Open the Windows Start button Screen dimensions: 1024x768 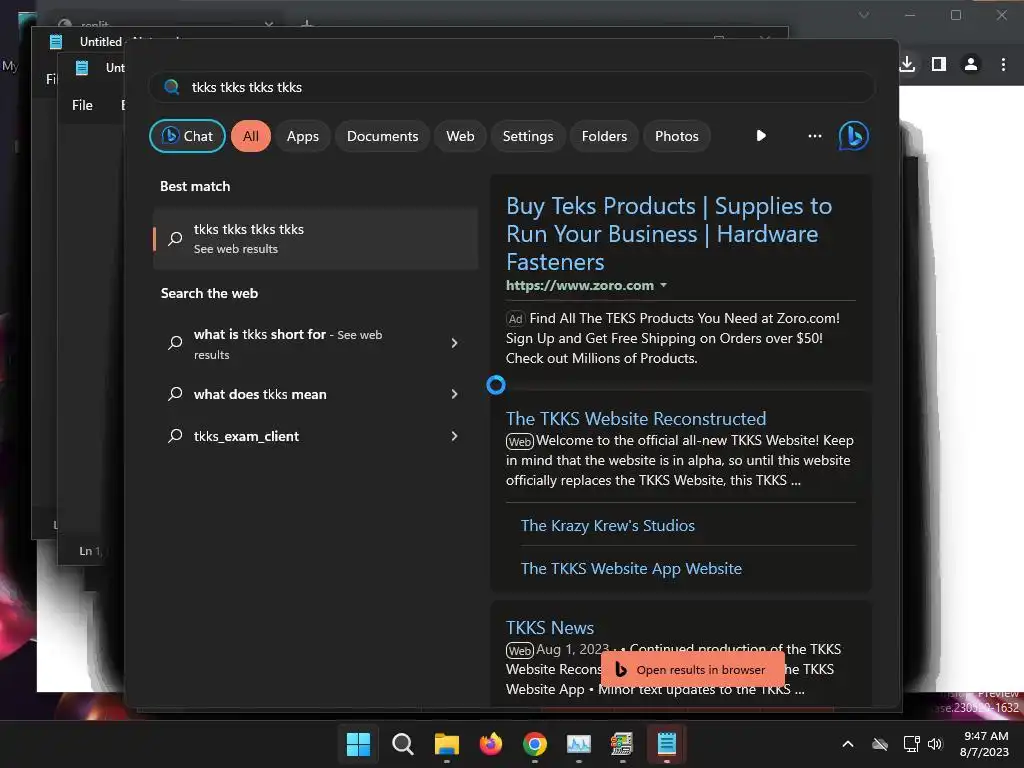[x=358, y=744]
